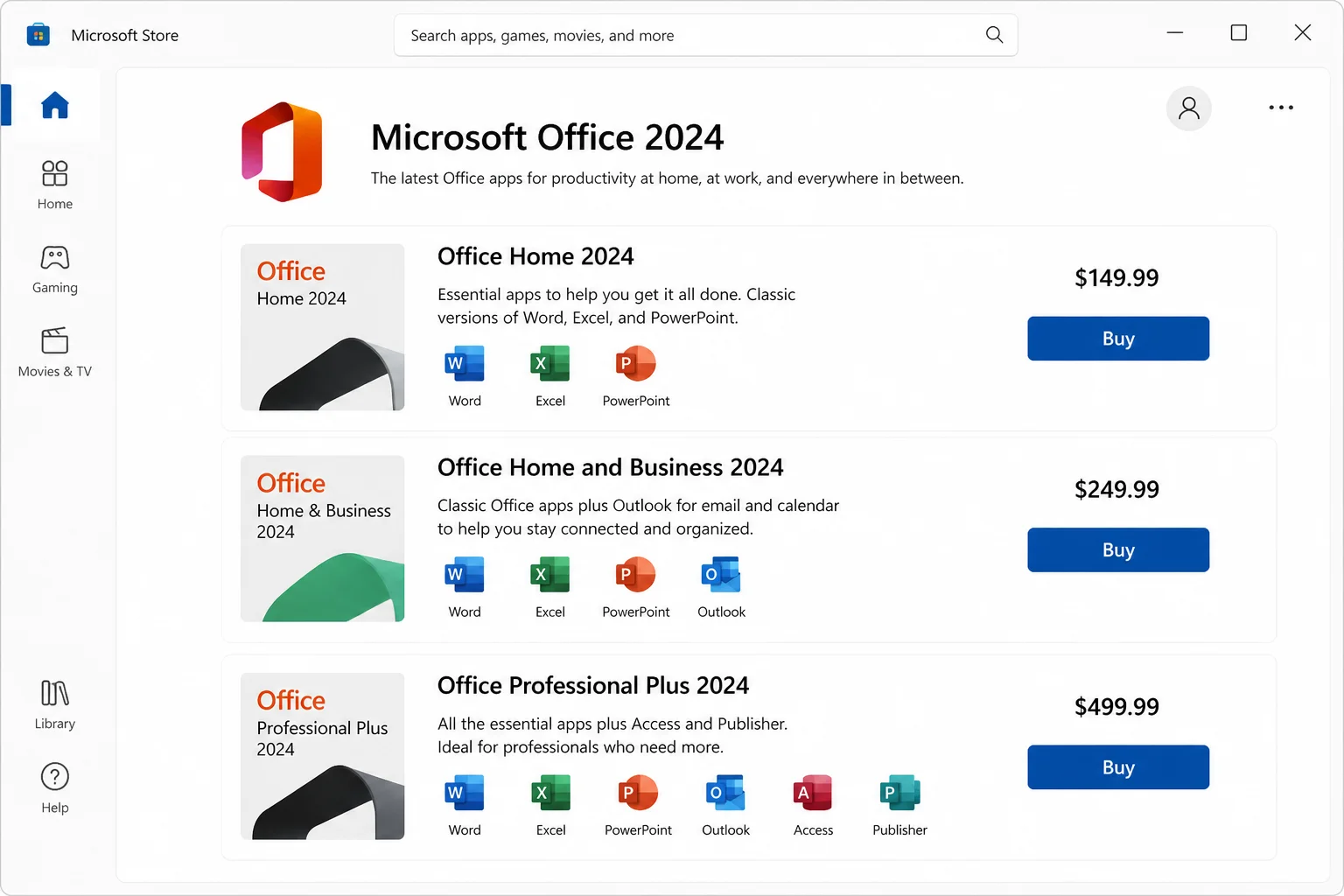The image size is (1344, 896).
Task: Buy Office Professional Plus 2024
Action: coord(1118,767)
